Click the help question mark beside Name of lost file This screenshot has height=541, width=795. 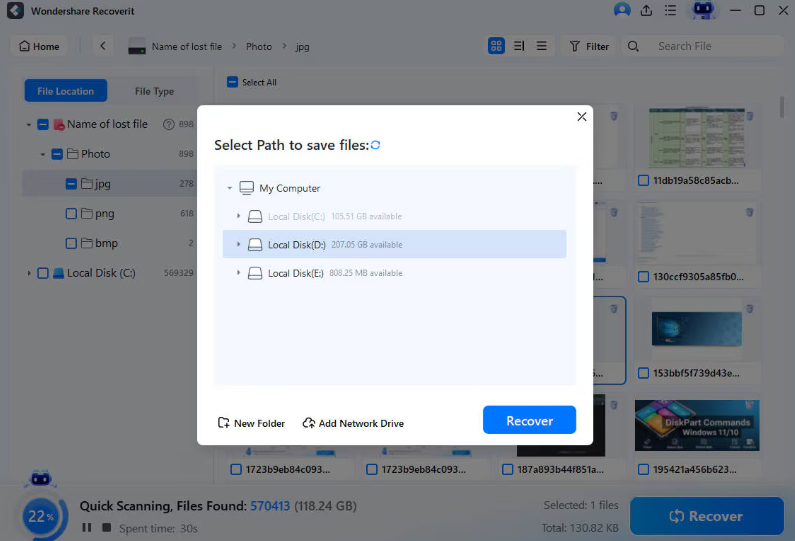(168, 124)
